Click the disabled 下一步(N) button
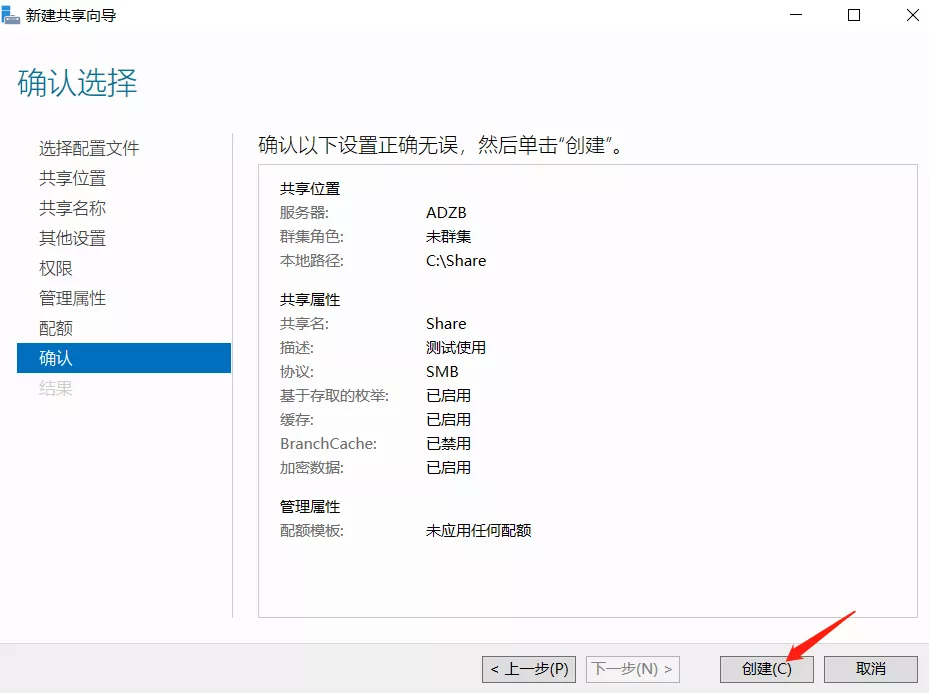The image size is (929, 693). pyautogui.click(x=633, y=669)
